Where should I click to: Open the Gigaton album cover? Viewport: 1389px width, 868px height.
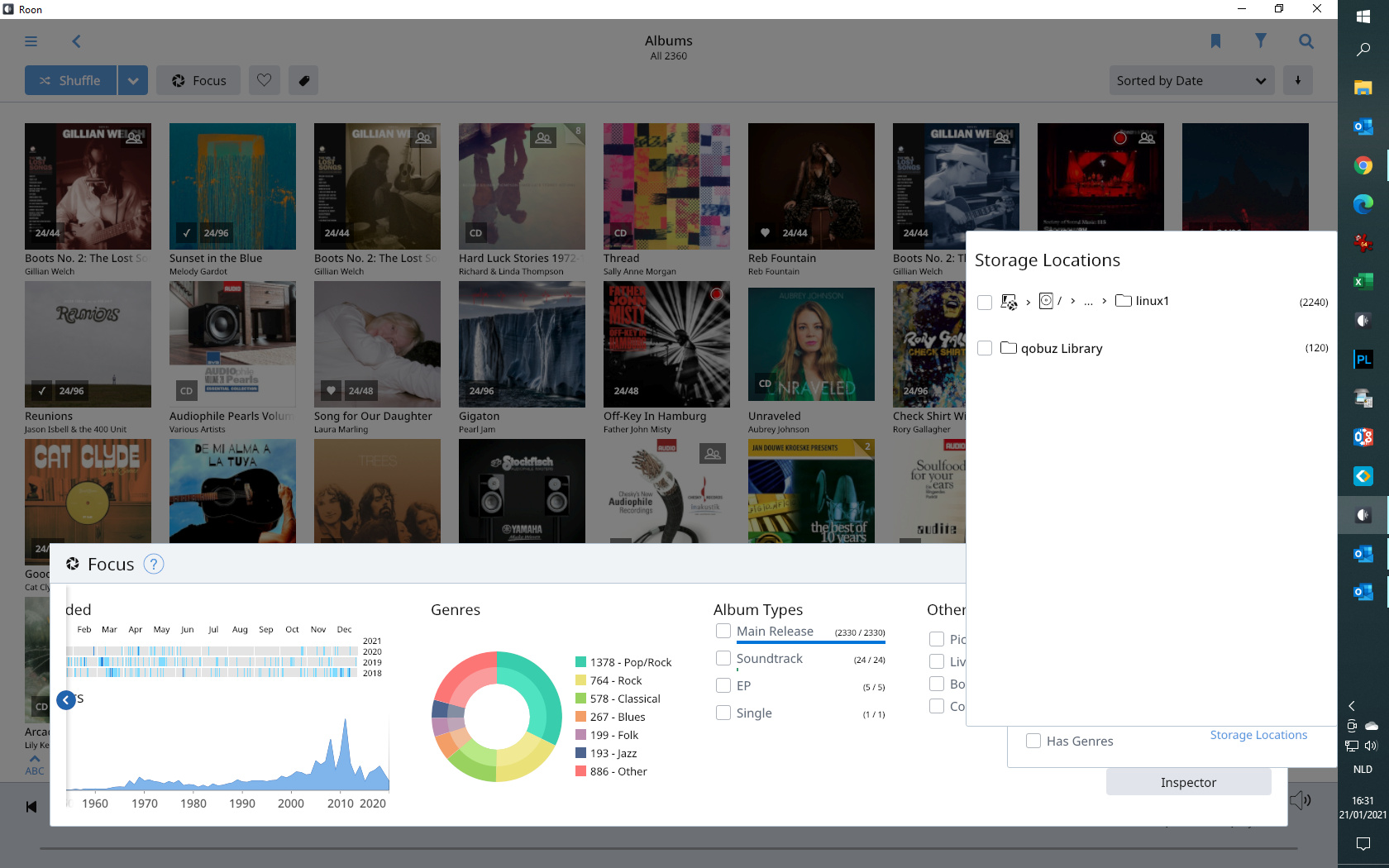click(522, 344)
